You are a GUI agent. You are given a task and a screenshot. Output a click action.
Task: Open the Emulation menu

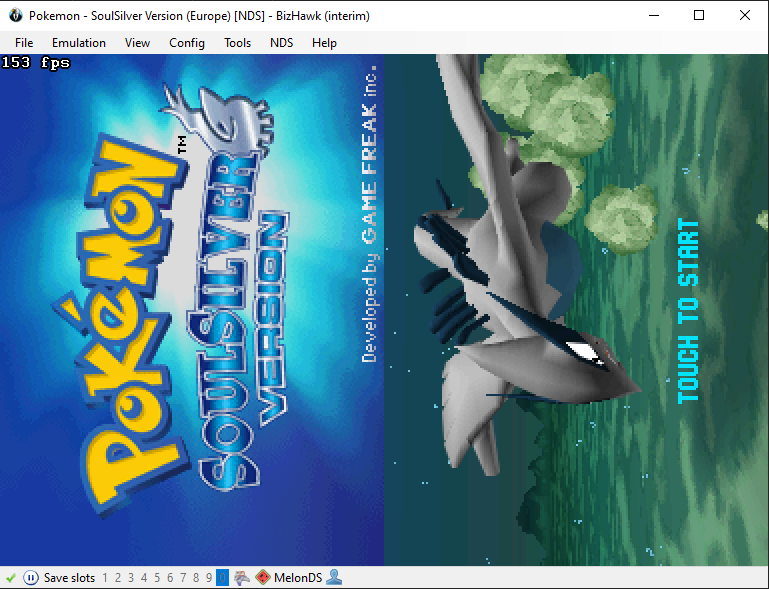coord(79,43)
